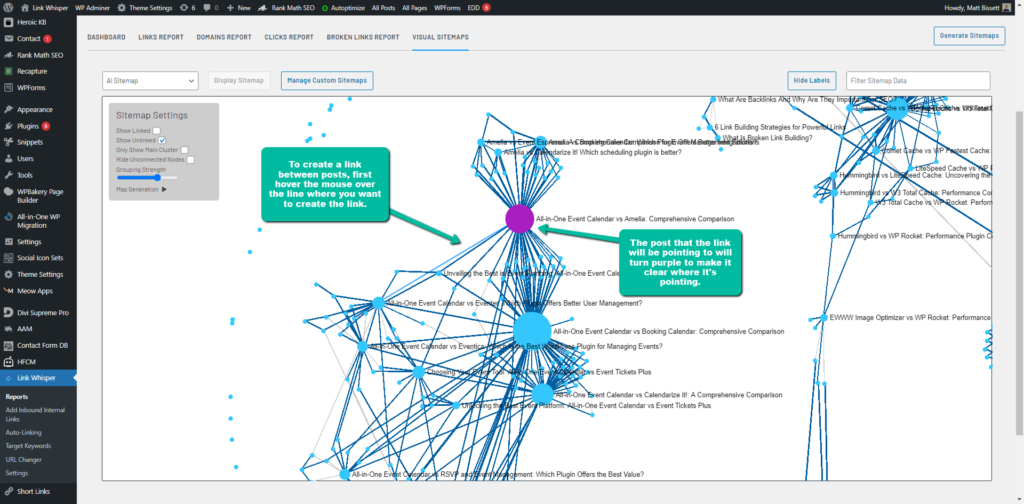
Task: Click the Filter Sitemap Data search field
Action: tap(917, 80)
